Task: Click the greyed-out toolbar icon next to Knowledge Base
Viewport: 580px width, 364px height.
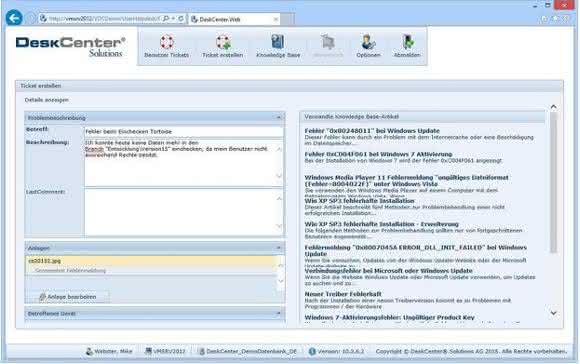Action: click(x=328, y=42)
